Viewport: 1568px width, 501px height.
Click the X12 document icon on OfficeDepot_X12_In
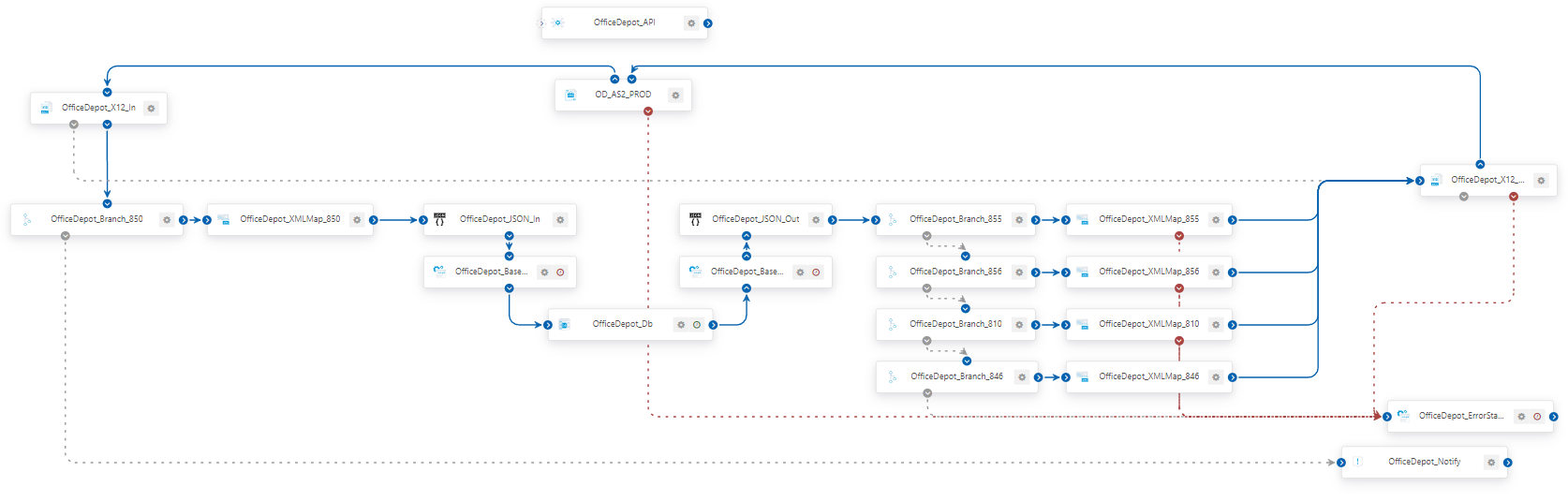[45, 109]
